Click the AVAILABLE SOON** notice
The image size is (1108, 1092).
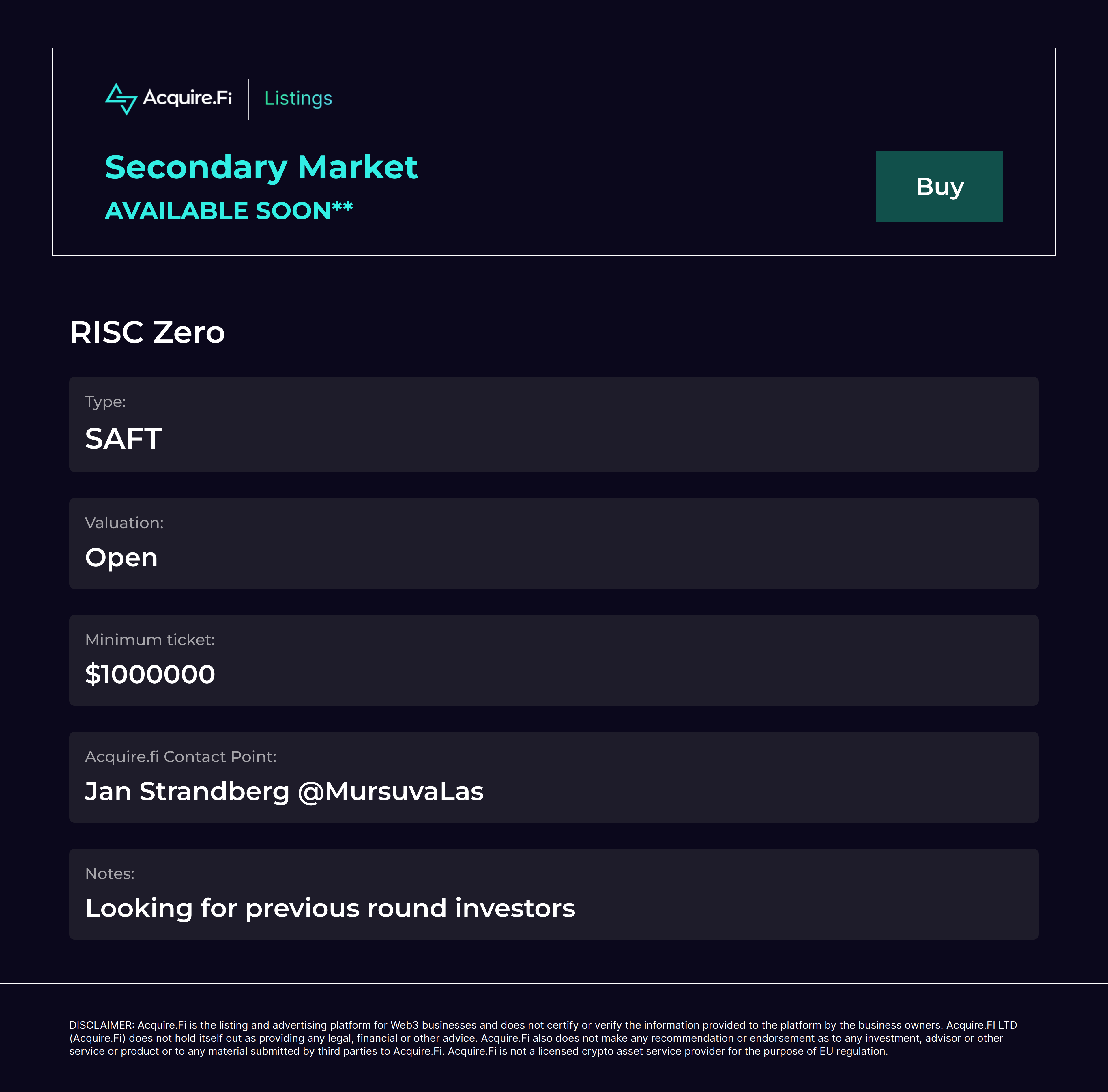click(x=228, y=210)
